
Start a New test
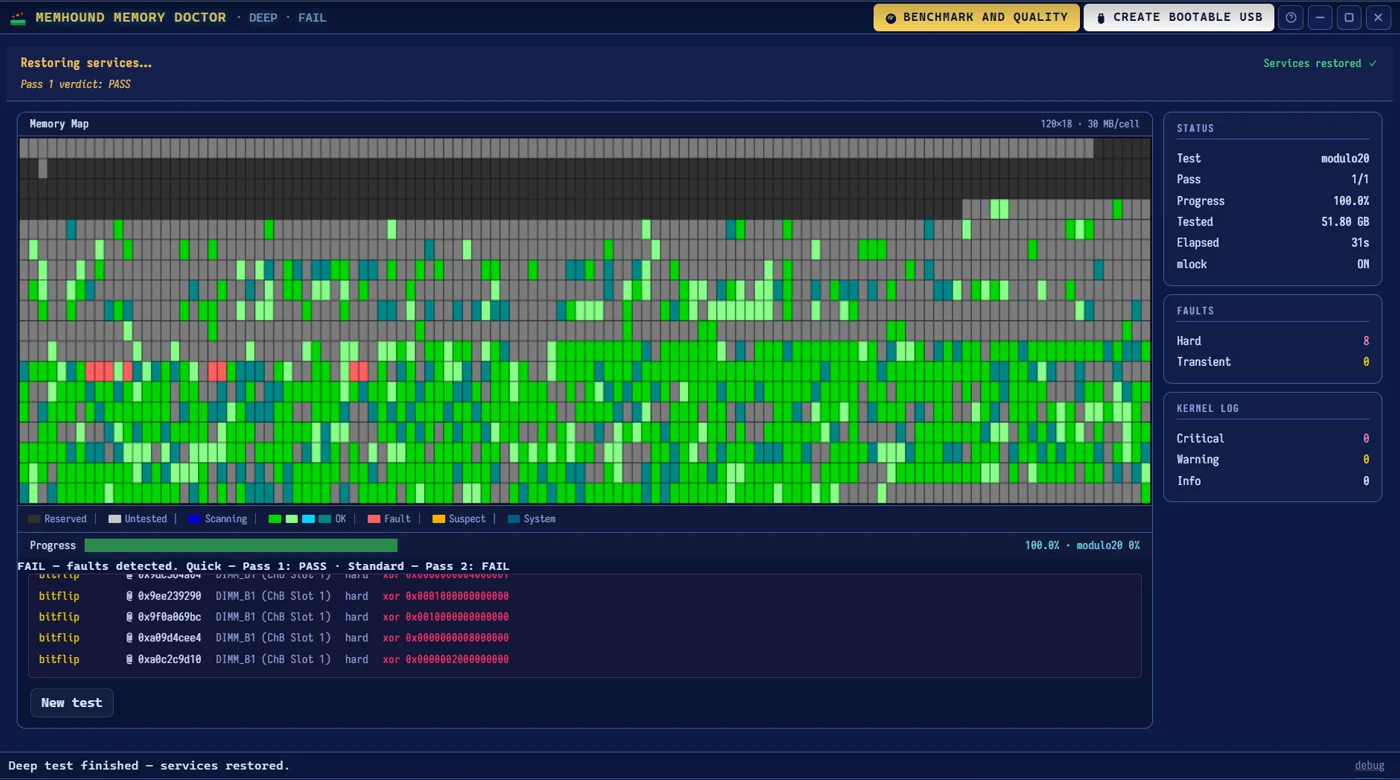72,703
